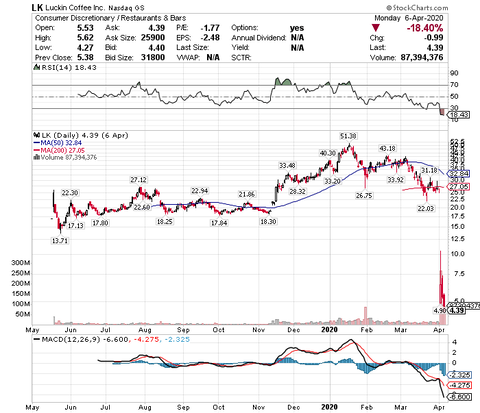Click the 300M volume axis label
Viewport: 480px width, 413px height.
point(21,263)
